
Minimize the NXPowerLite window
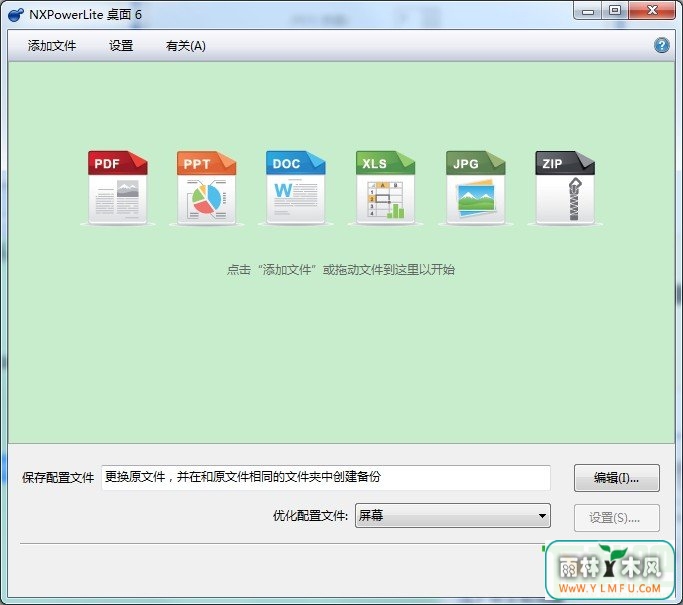(x=588, y=10)
